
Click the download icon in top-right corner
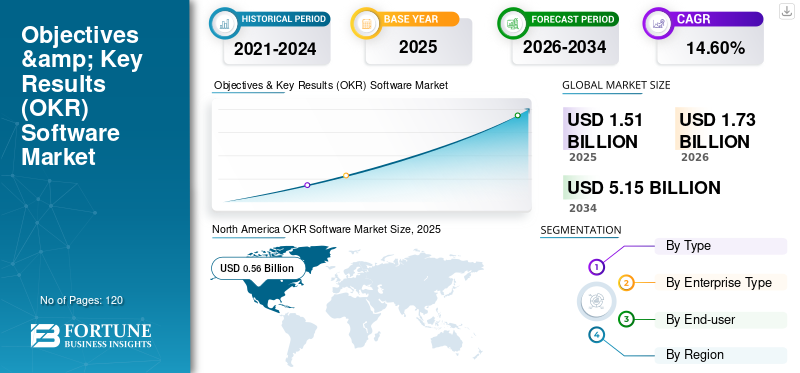786,11
